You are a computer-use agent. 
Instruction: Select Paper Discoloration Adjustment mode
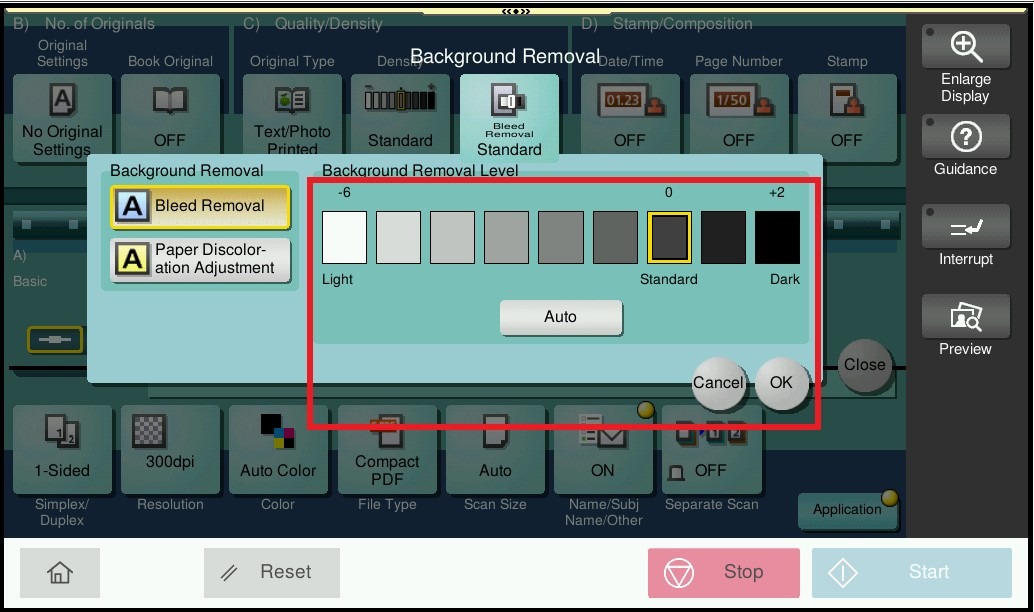(x=201, y=260)
